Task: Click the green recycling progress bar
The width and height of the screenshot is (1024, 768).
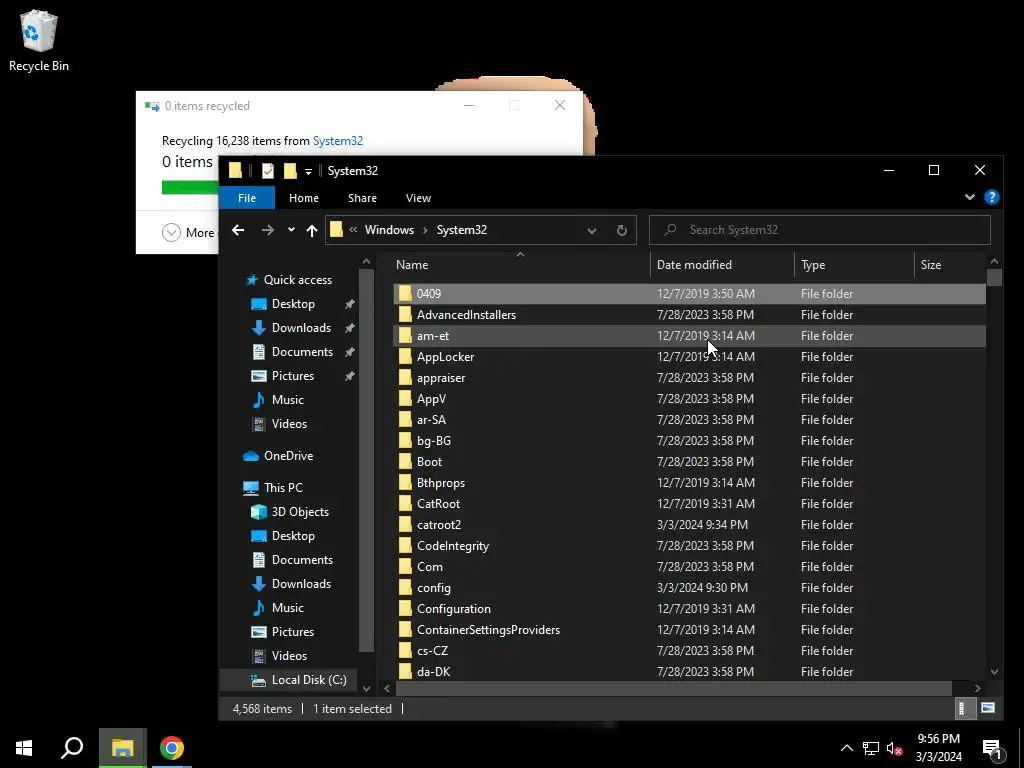Action: (x=190, y=187)
